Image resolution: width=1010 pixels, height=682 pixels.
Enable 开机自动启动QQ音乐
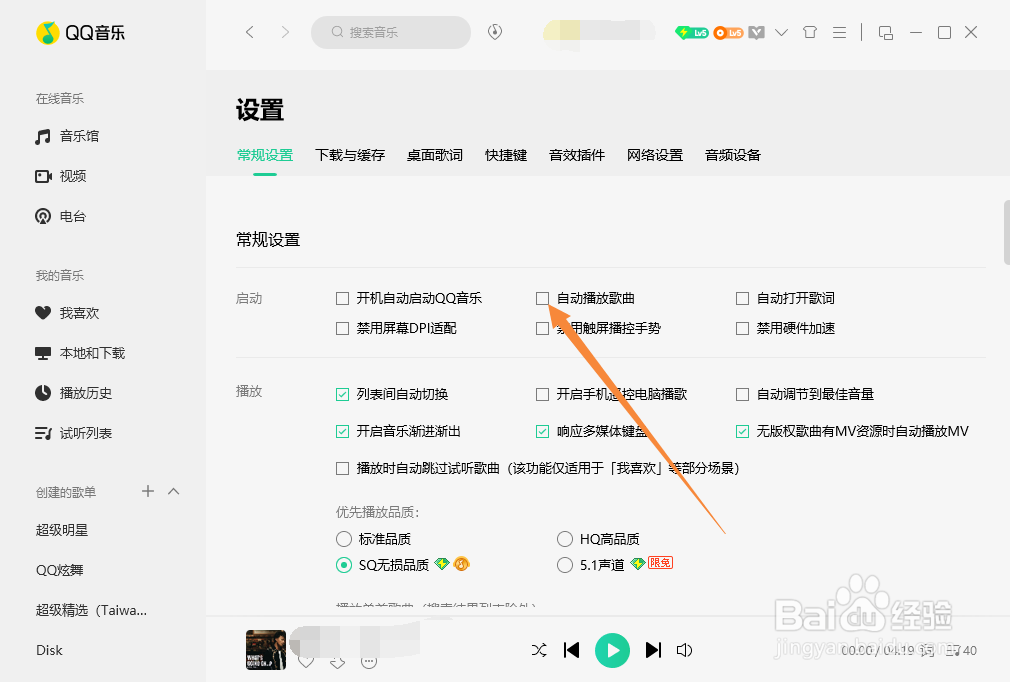(342, 298)
